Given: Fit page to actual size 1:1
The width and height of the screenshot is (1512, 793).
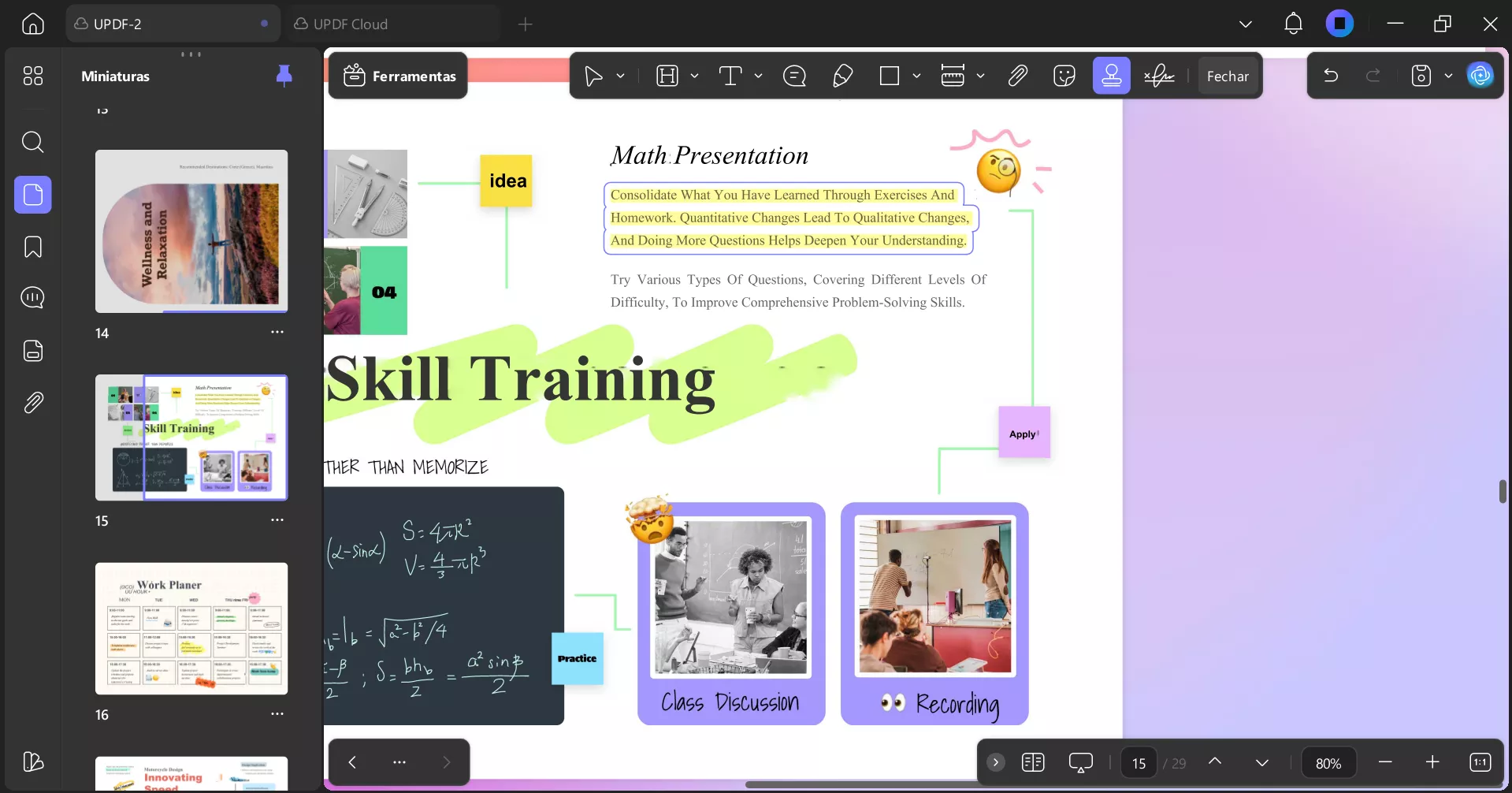Looking at the screenshot, I should (1480, 762).
